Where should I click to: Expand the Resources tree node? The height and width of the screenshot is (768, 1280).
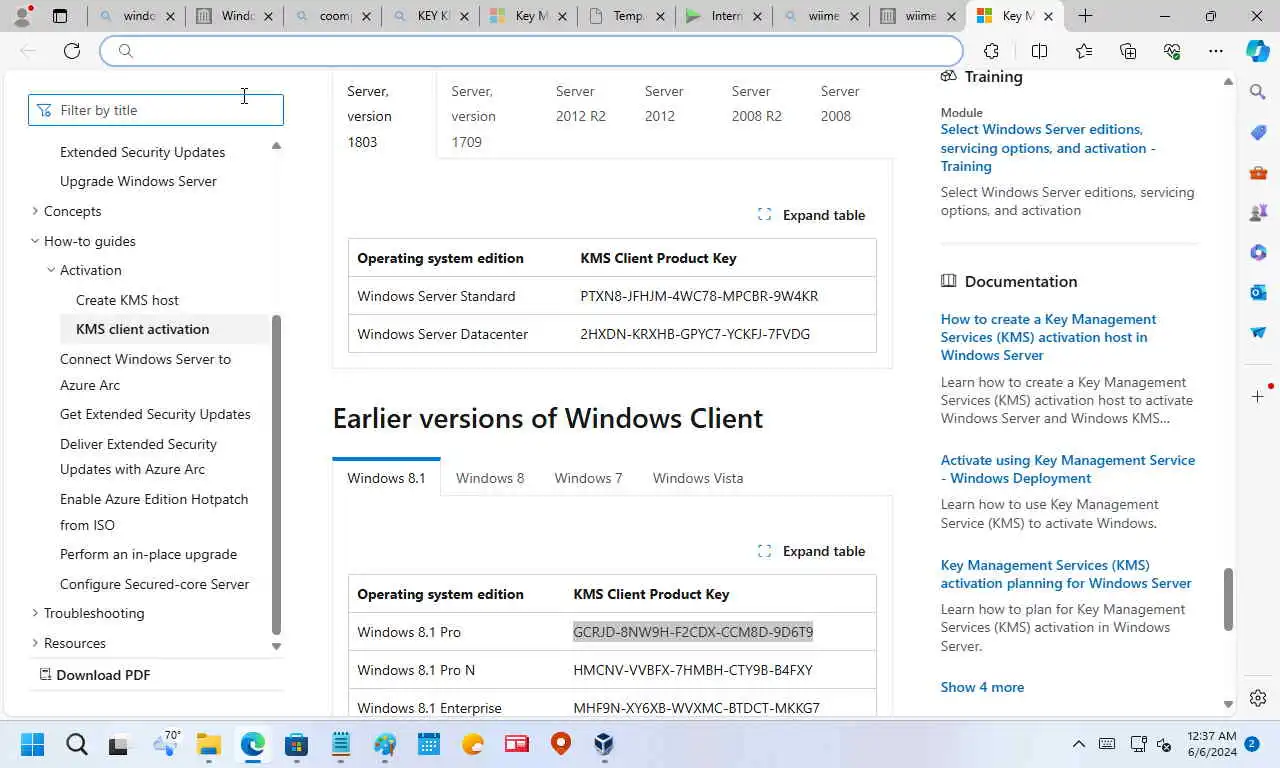click(x=35, y=643)
